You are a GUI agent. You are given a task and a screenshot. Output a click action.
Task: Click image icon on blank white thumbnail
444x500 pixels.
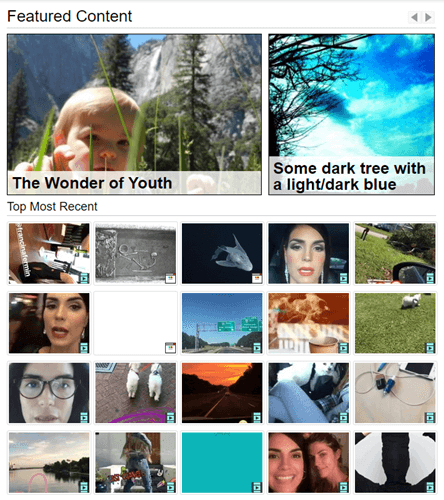[170, 347]
